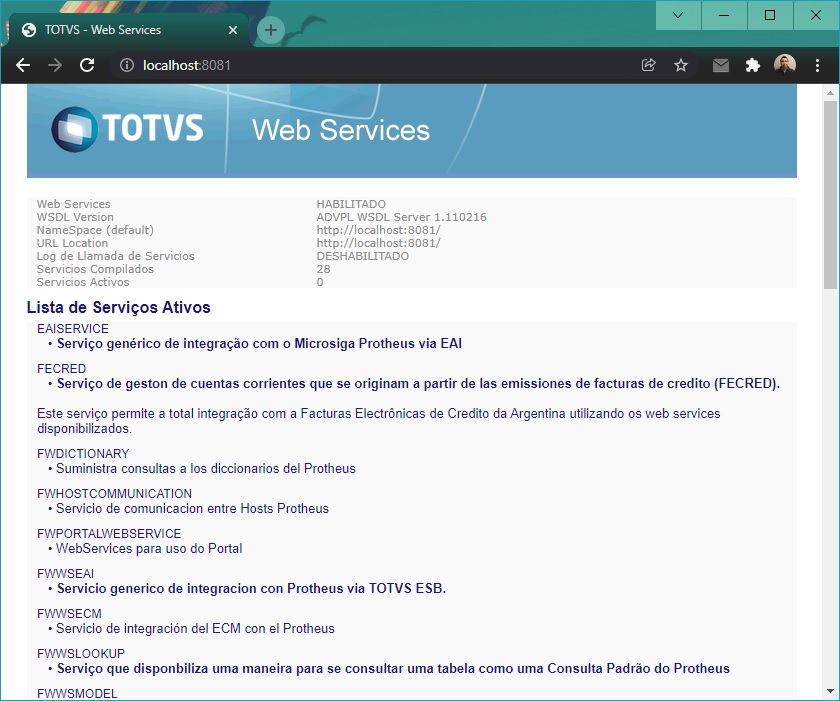Viewport: 840px width, 701px height.
Task: Open the FWWSMODEL service link
Action: coord(77,694)
